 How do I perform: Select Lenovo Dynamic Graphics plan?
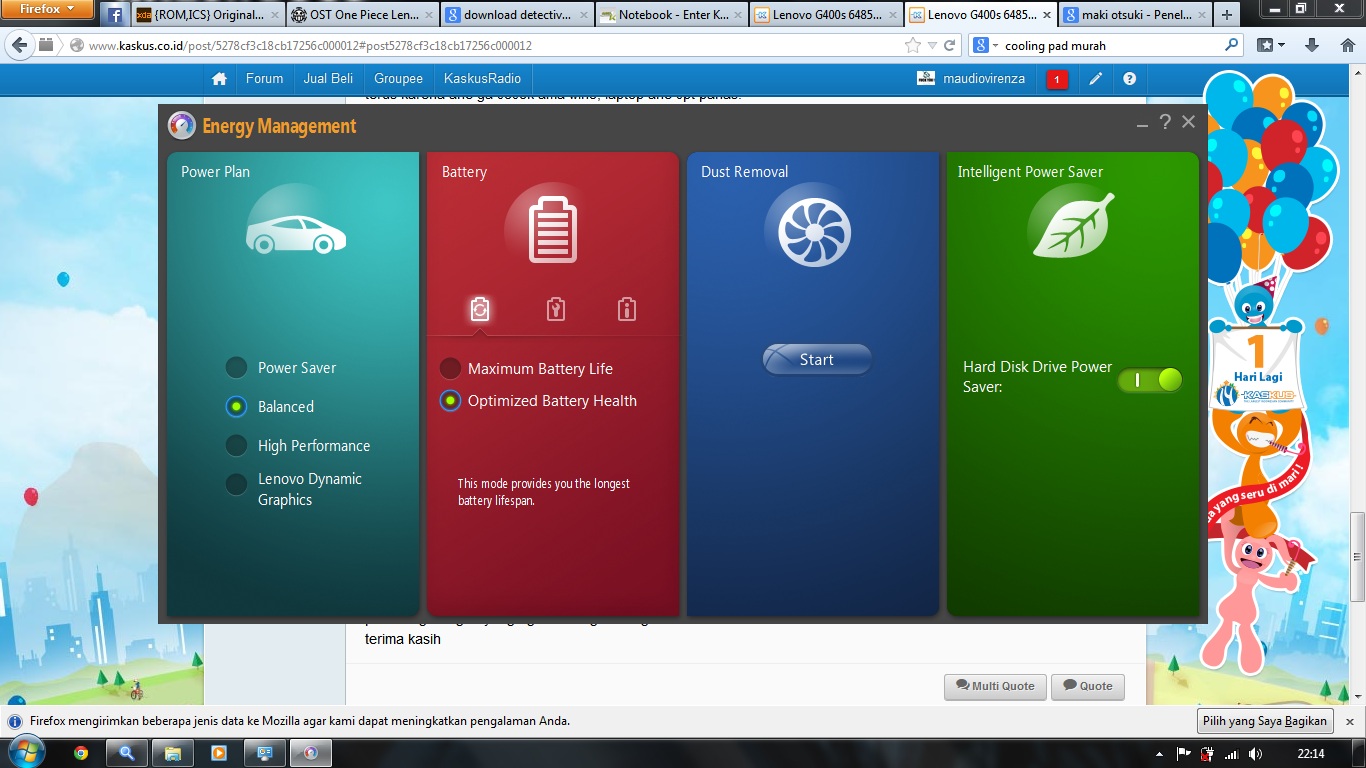(294, 489)
